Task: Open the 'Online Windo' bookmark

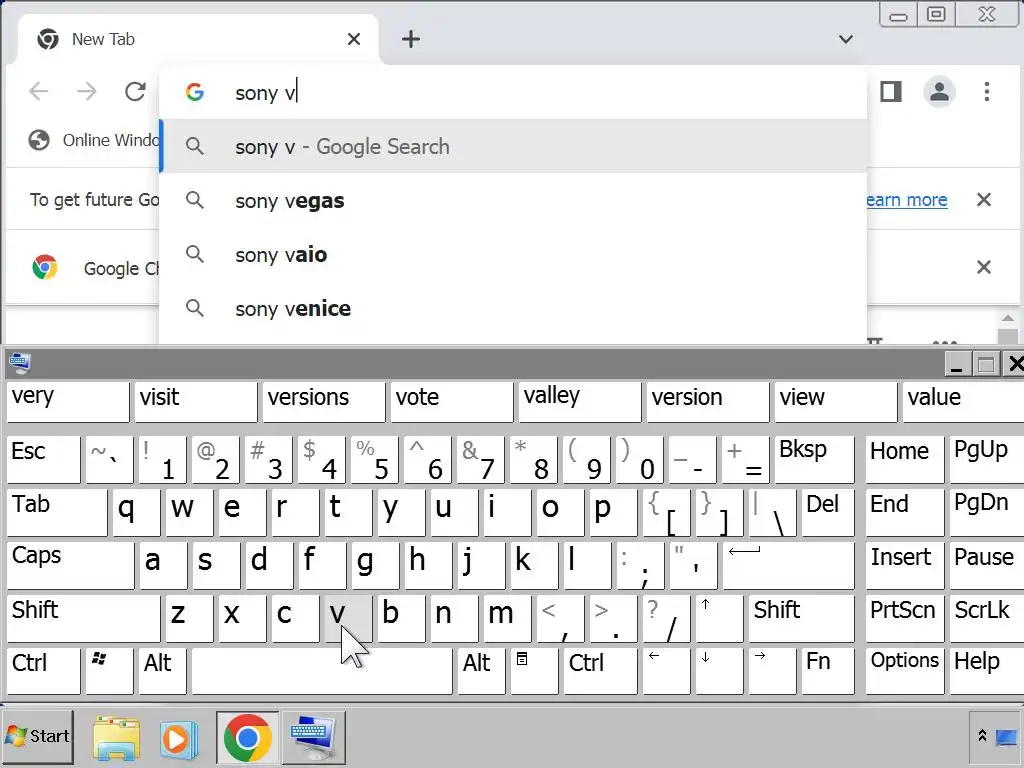Action: coord(93,140)
